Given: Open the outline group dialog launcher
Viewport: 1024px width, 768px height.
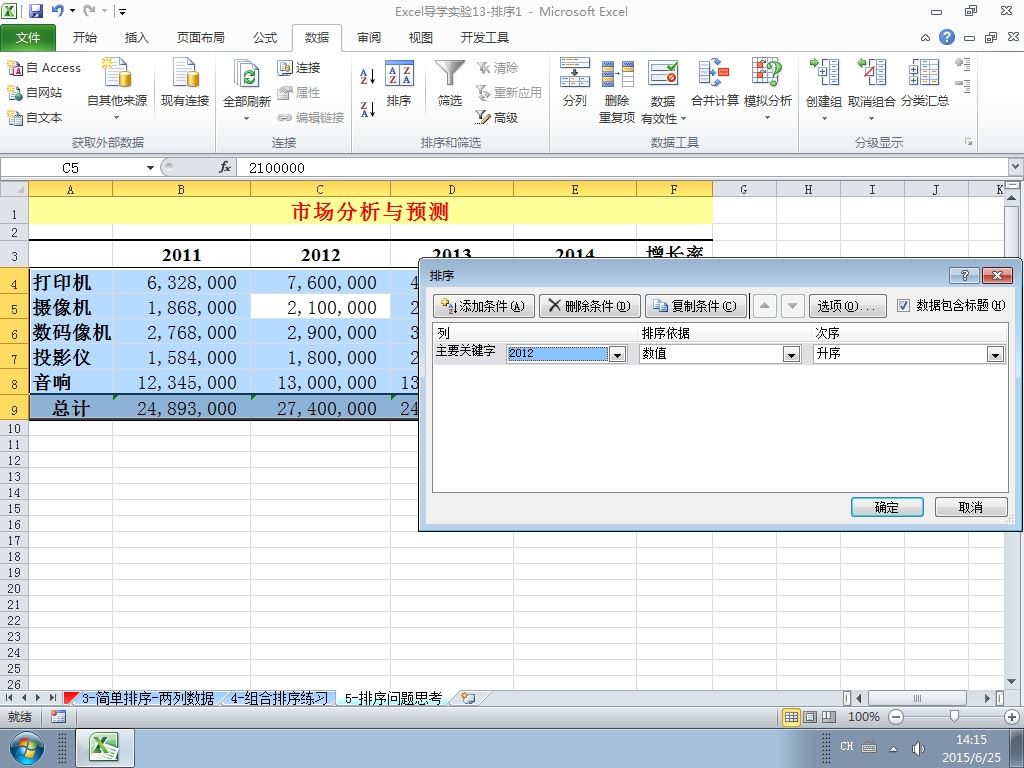Looking at the screenshot, I should (968, 142).
